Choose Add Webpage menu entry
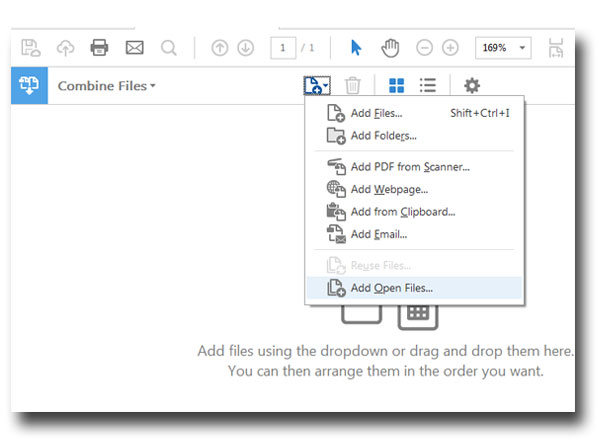The width and height of the screenshot is (600, 448). pos(389,189)
